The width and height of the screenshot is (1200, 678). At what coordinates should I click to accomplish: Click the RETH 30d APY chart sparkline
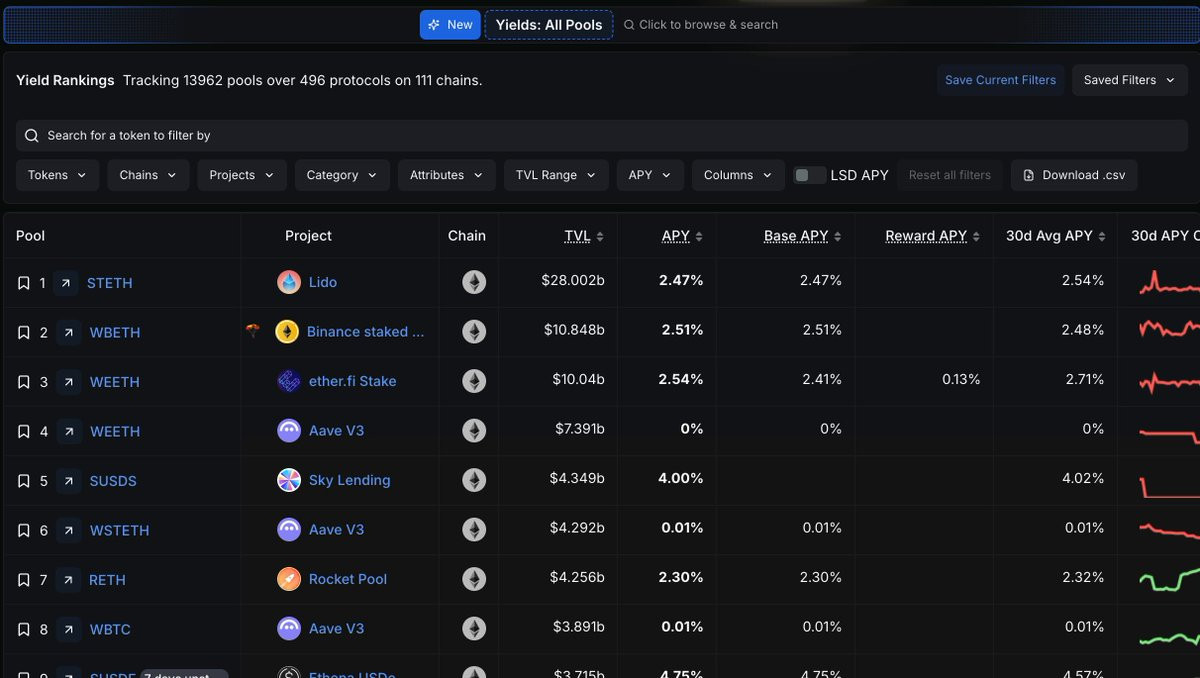[x=1169, y=579]
